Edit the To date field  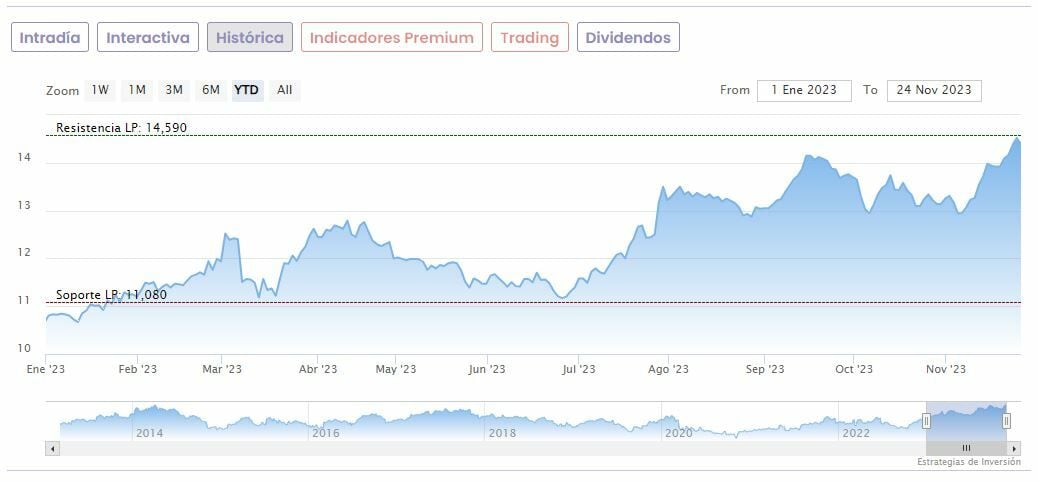point(934,90)
